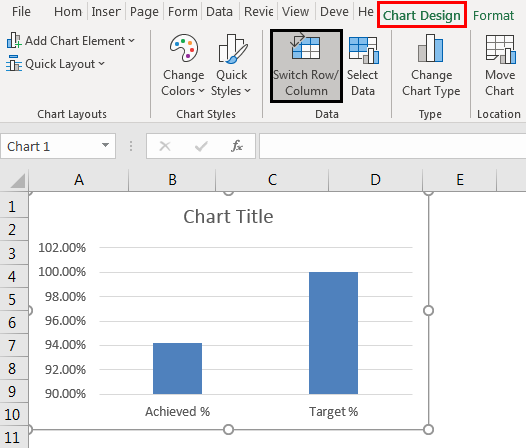The width and height of the screenshot is (526, 448).
Task: Select the Target % bar in chart
Action: pyautogui.click(x=333, y=333)
